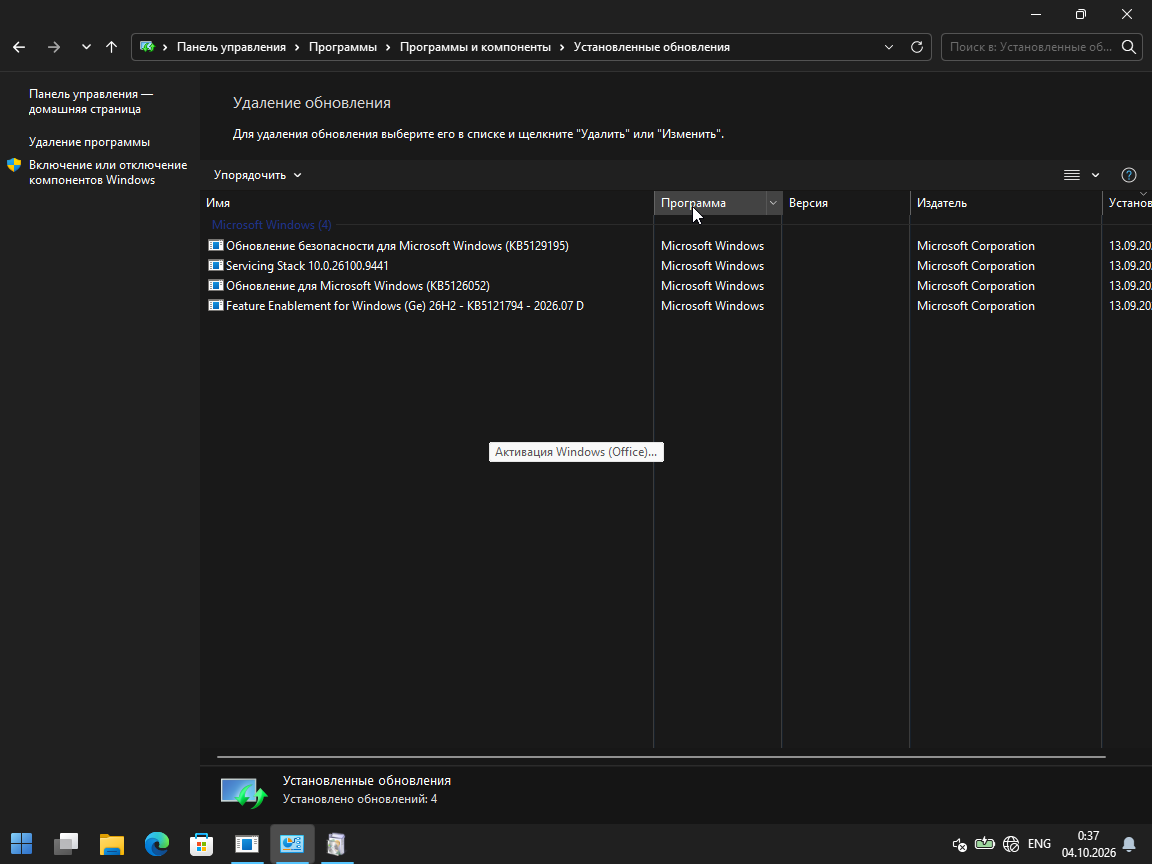1152x864 pixels.
Task: Sort by Программа column header
Action: click(x=710, y=203)
